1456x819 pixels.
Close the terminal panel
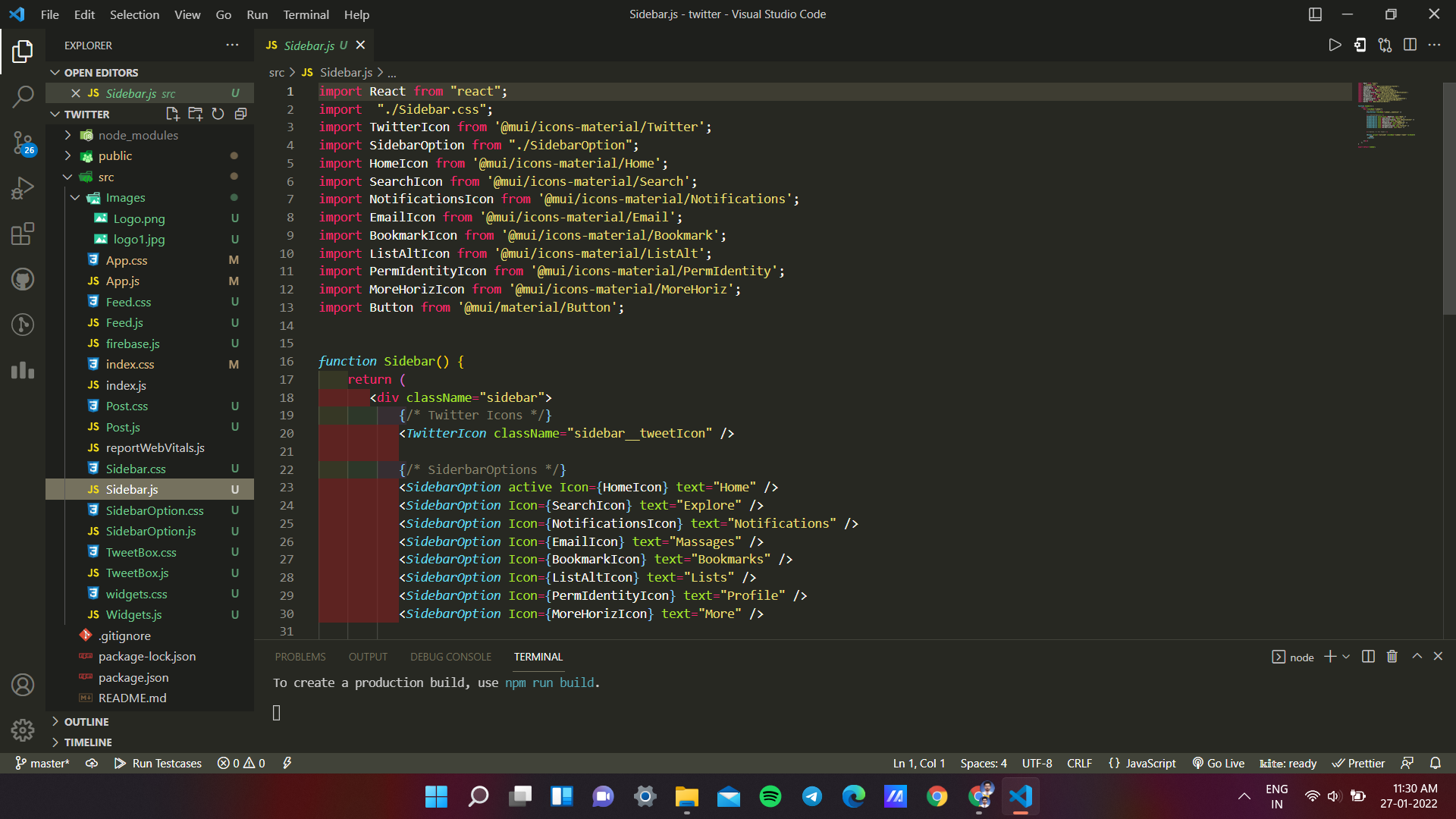pyautogui.click(x=1438, y=657)
